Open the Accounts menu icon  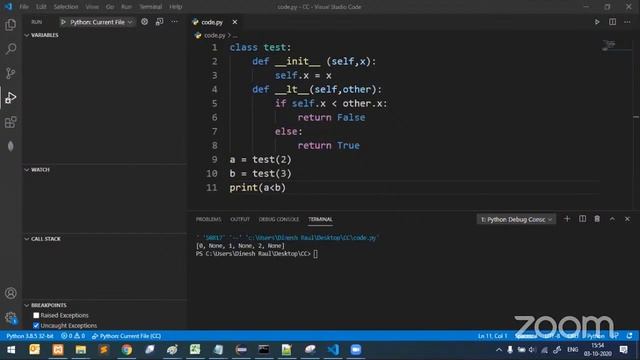click(x=11, y=293)
